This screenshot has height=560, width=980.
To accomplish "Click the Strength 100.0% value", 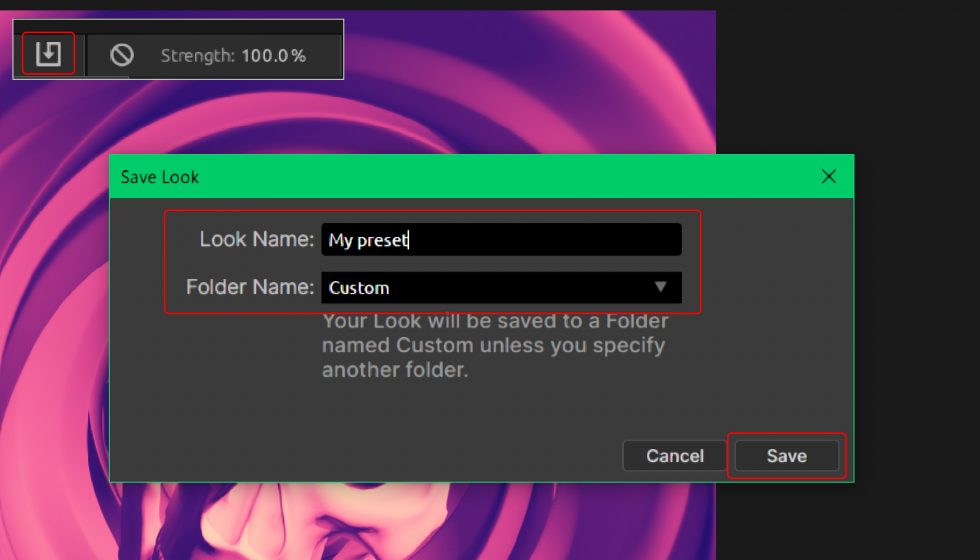I will (x=273, y=56).
